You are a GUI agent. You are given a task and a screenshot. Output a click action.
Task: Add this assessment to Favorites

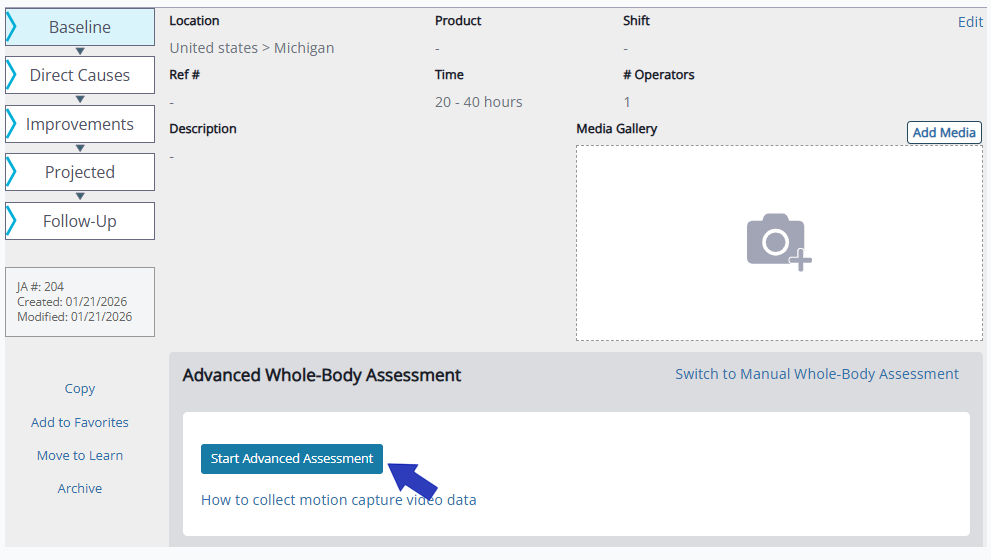(80, 422)
